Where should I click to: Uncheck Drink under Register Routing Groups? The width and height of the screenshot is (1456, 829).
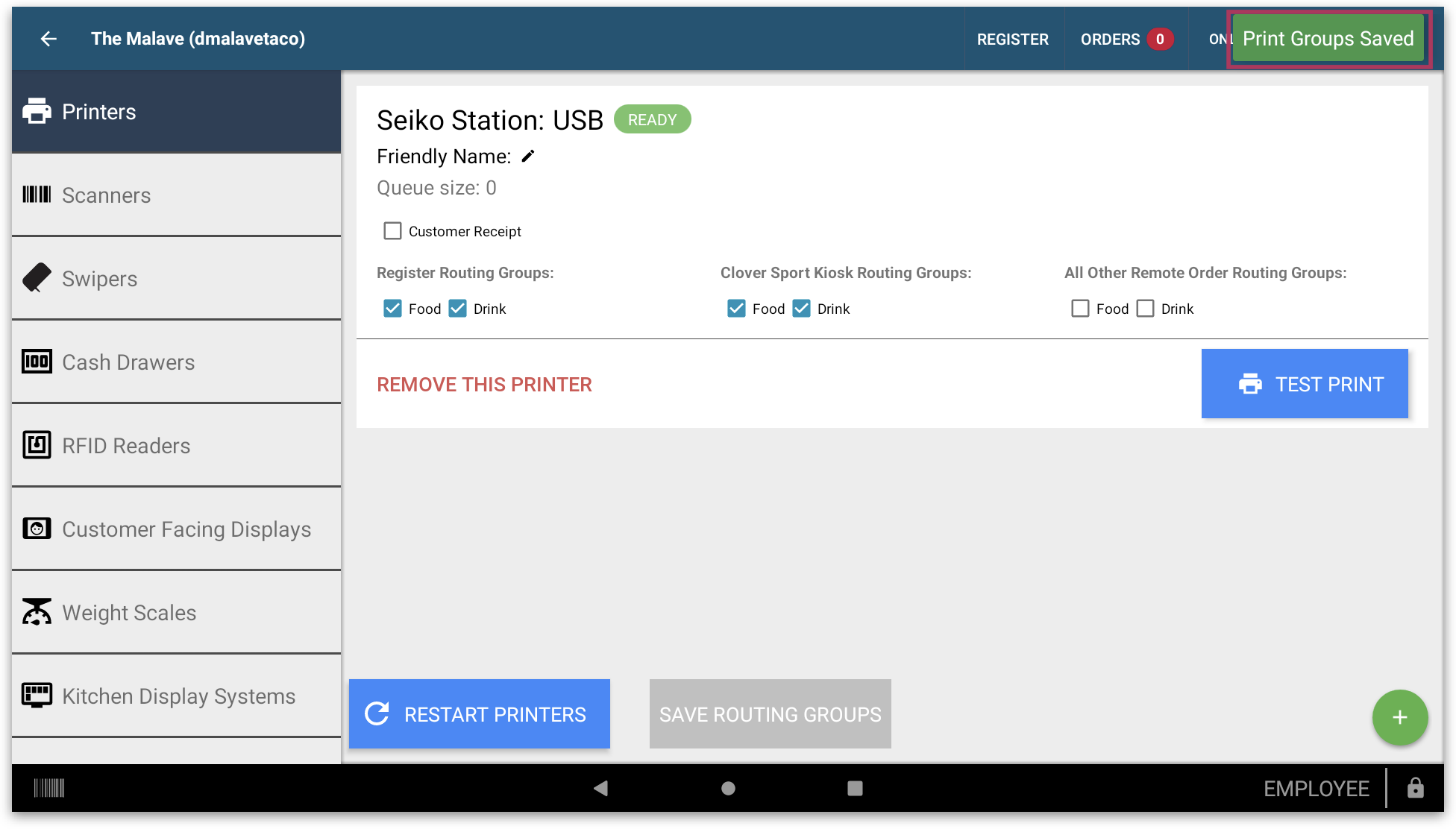click(x=457, y=308)
